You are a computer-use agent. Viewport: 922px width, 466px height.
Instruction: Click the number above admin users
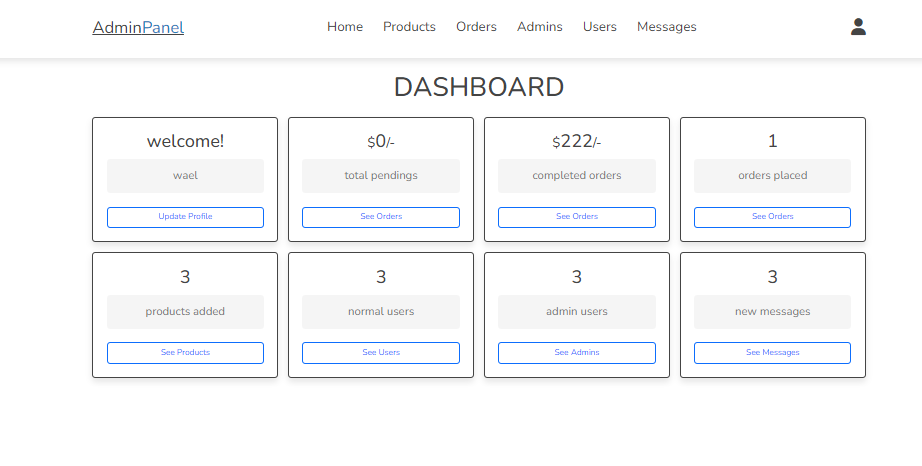577,277
